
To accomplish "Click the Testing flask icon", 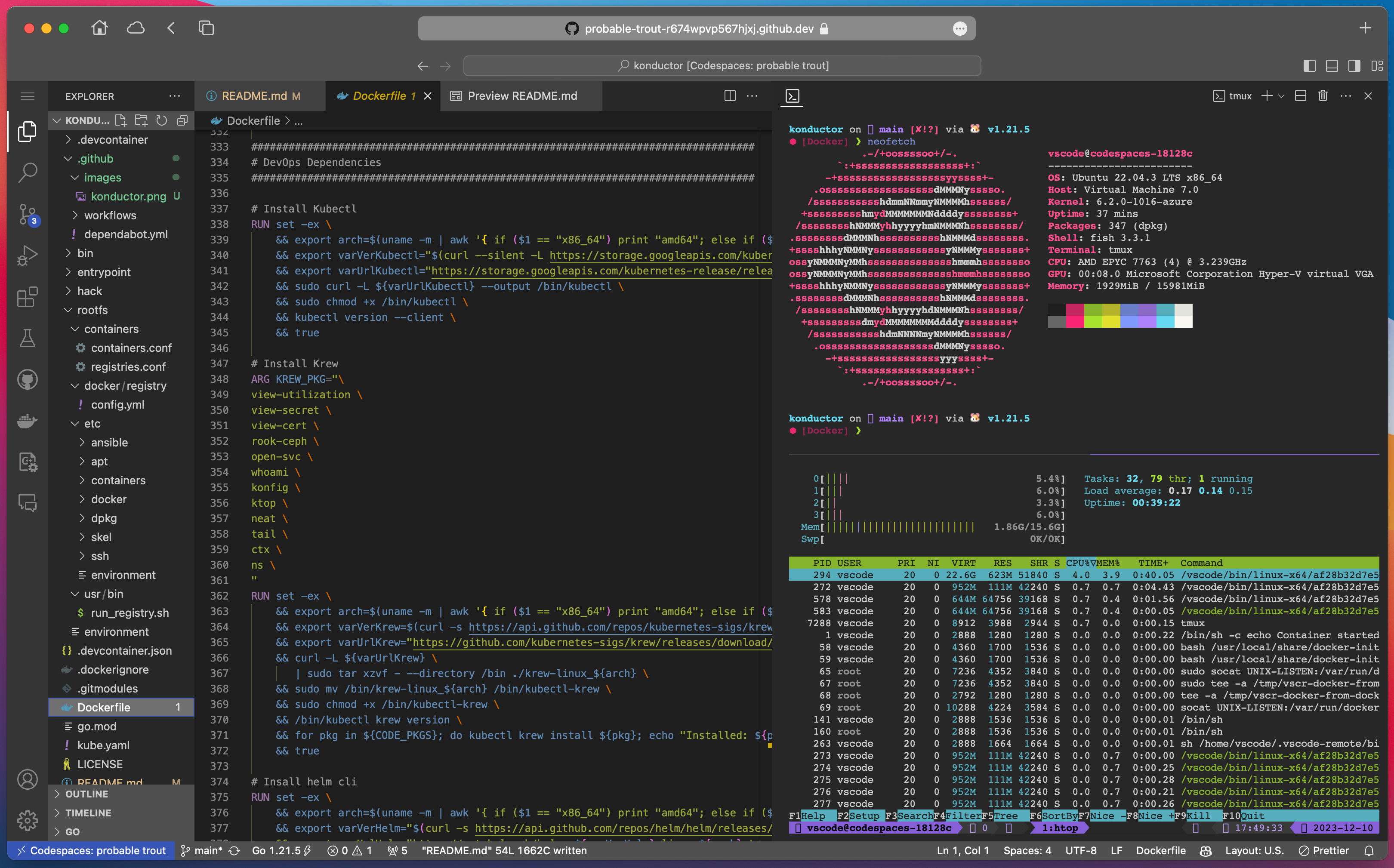I will point(27,338).
